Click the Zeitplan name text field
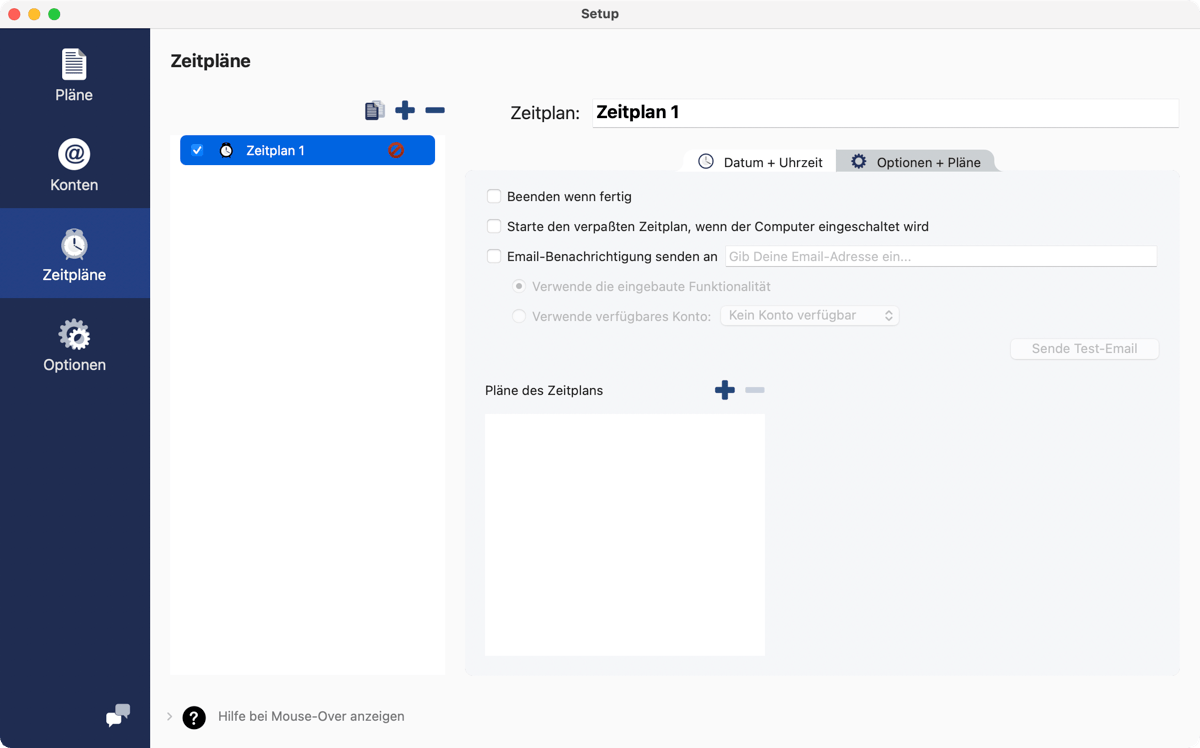The height and width of the screenshot is (748, 1200). pyautogui.click(x=885, y=113)
